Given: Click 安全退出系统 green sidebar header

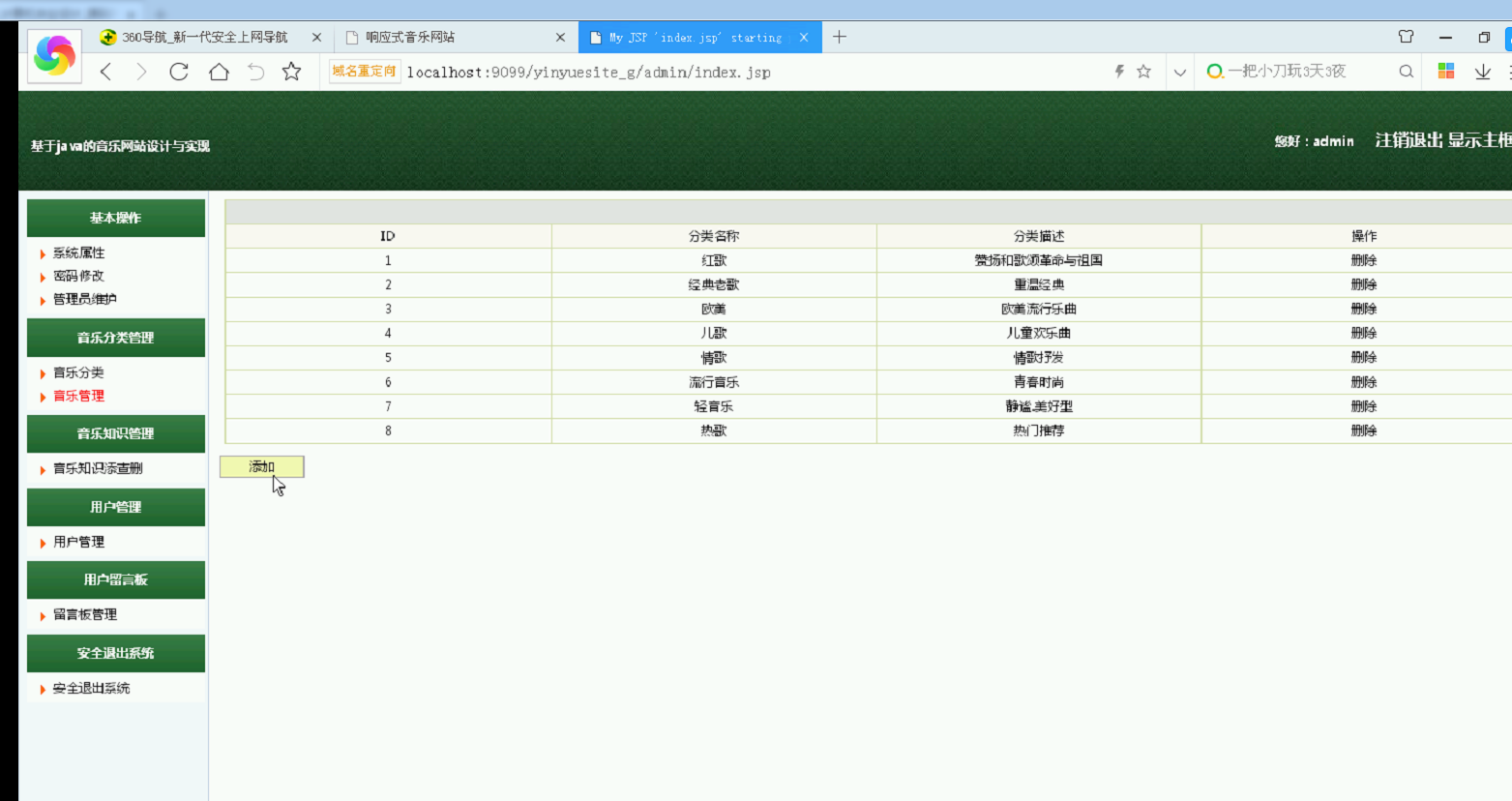Looking at the screenshot, I should [x=116, y=653].
